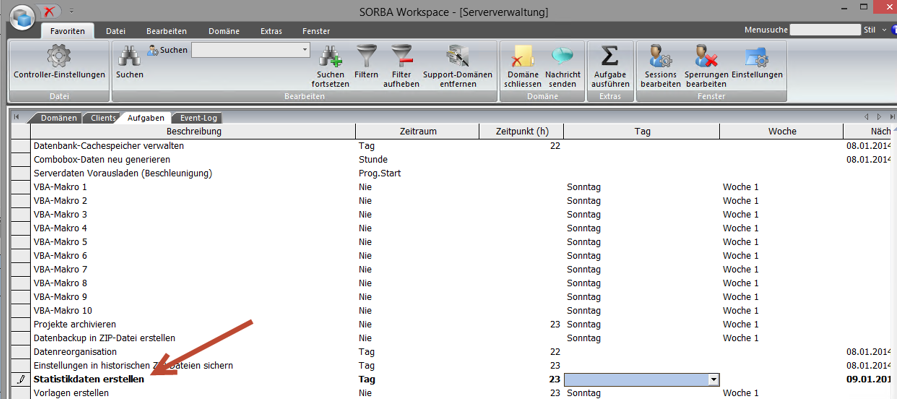Open the Stil dropdown

[x=884, y=30]
